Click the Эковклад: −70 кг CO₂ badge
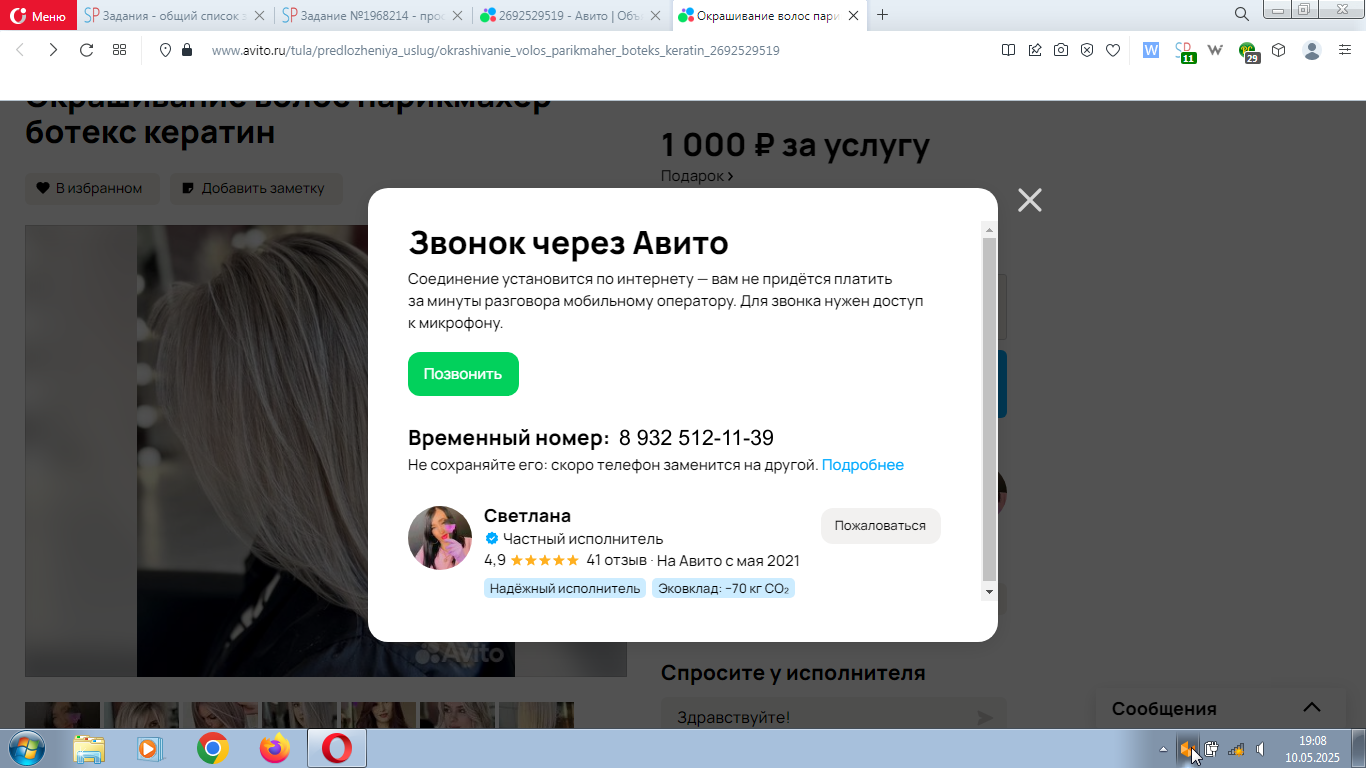Viewport: 1366px width, 768px height. (723, 588)
